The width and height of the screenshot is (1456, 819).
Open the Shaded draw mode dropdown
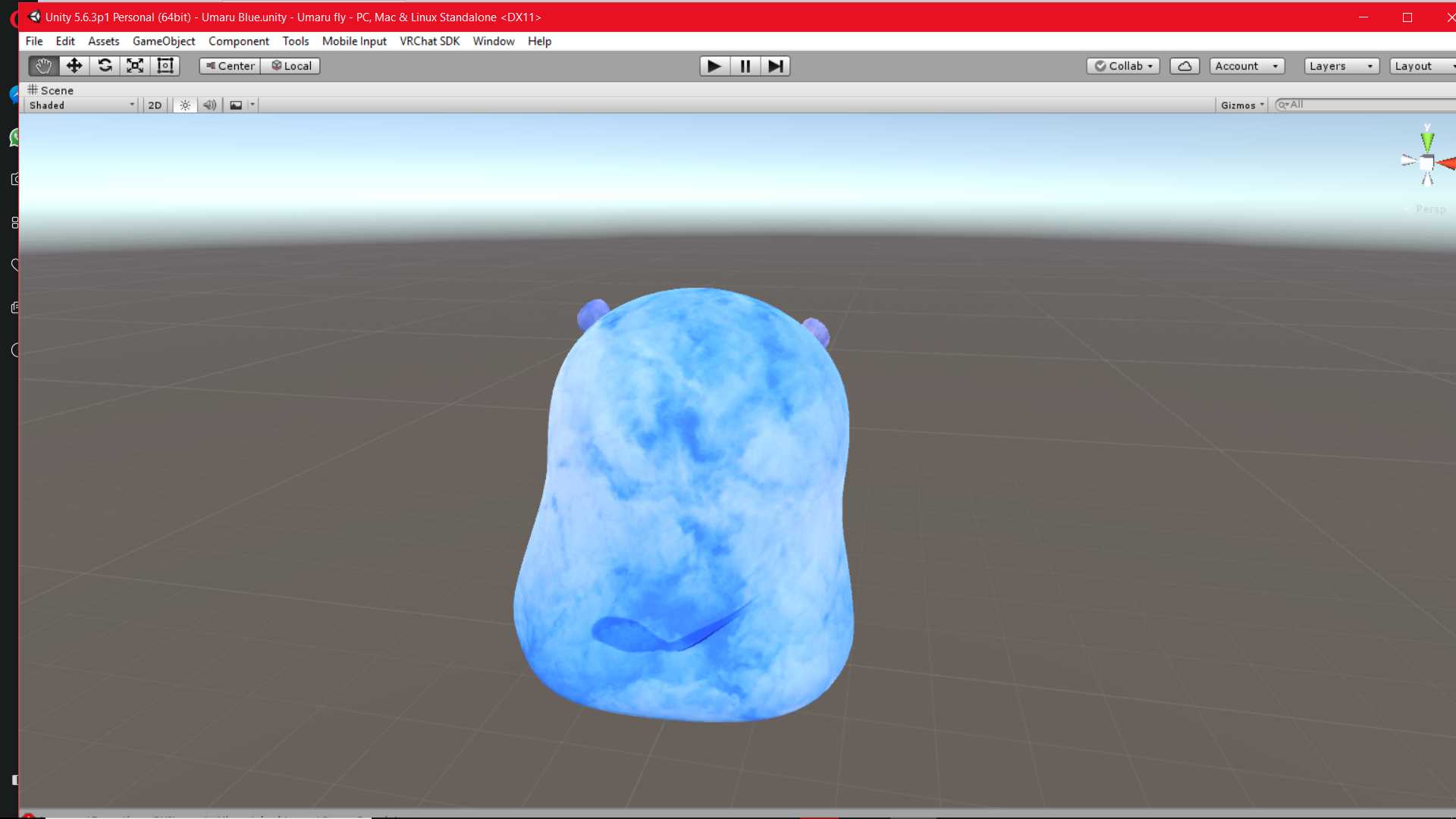click(x=82, y=105)
